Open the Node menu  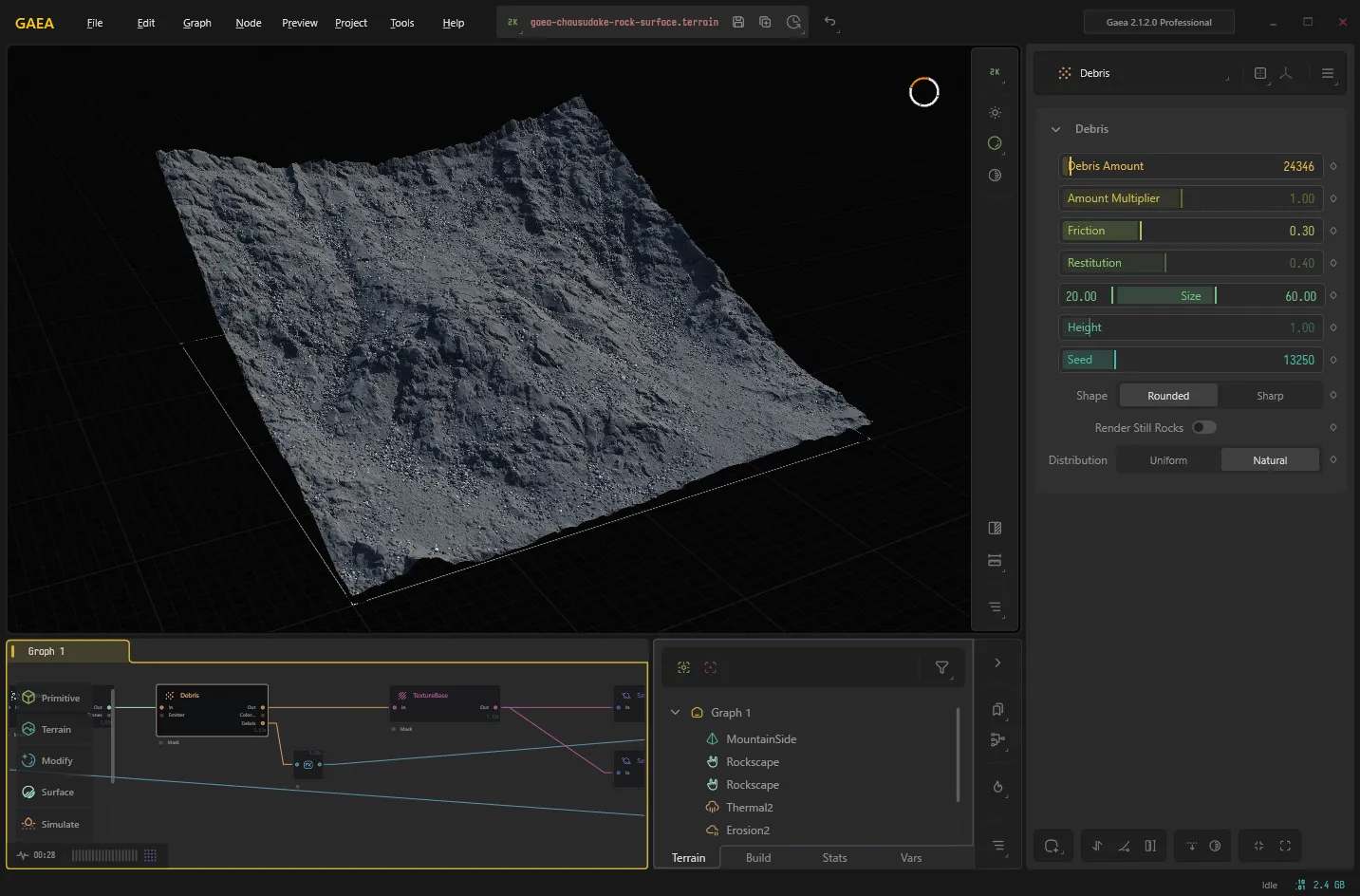coord(249,23)
